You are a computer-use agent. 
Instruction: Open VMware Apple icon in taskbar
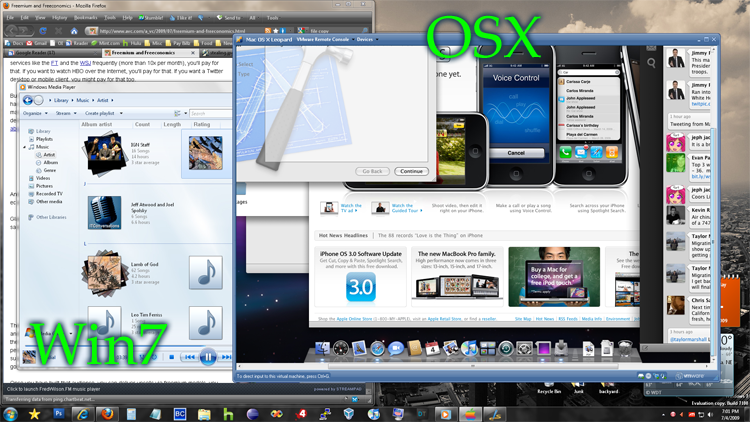[x=470, y=414]
